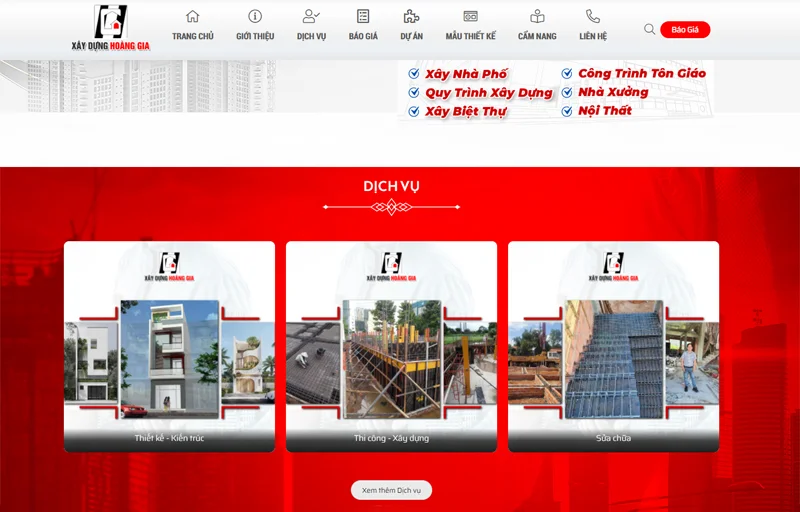This screenshot has height=512, width=800.
Task: Click the puzzle icon above Dự Án
Action: tap(411, 16)
